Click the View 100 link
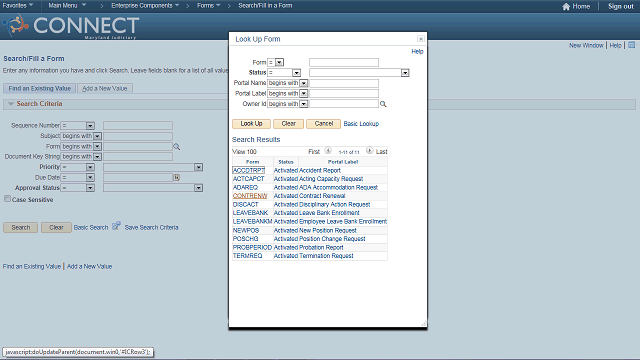640x360 pixels. (244, 152)
